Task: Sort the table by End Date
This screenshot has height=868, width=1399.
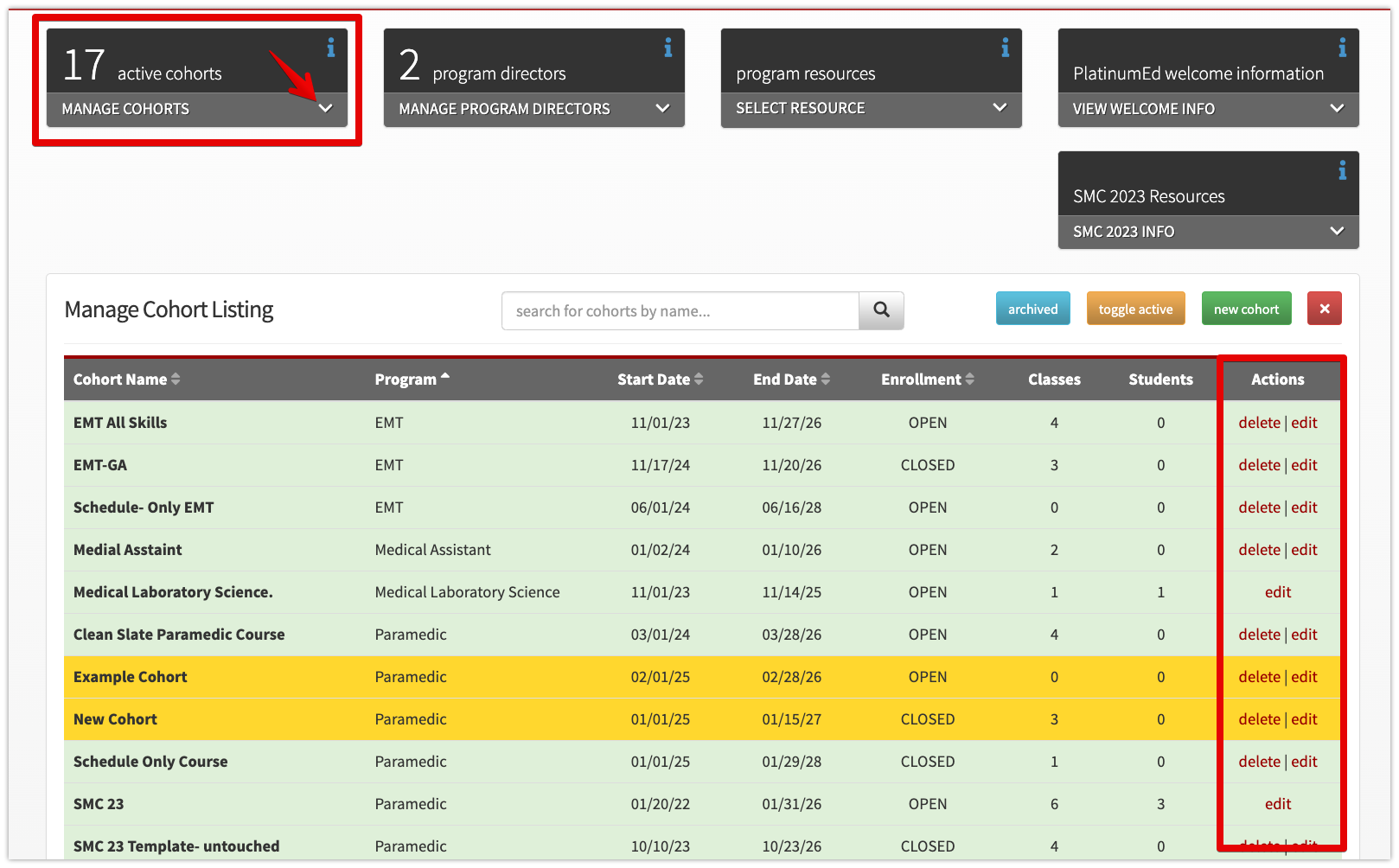Action: coord(791,380)
